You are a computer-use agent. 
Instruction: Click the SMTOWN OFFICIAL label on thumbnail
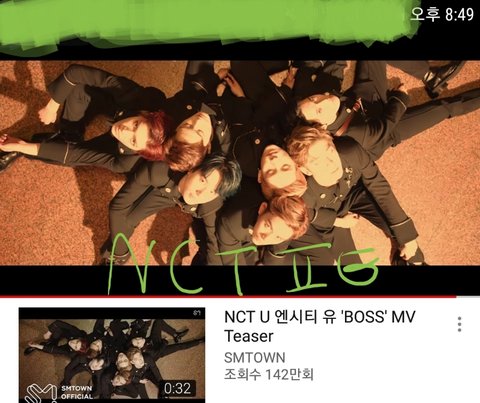pyautogui.click(x=77, y=392)
